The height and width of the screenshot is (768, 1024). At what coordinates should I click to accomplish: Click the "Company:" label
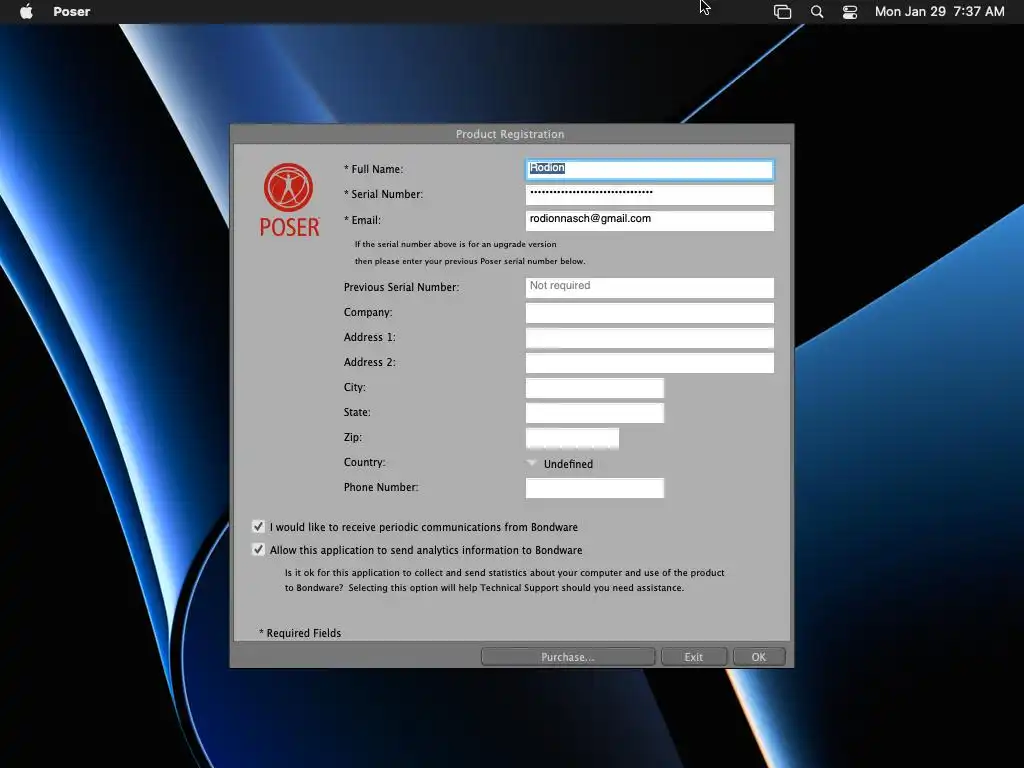click(368, 312)
